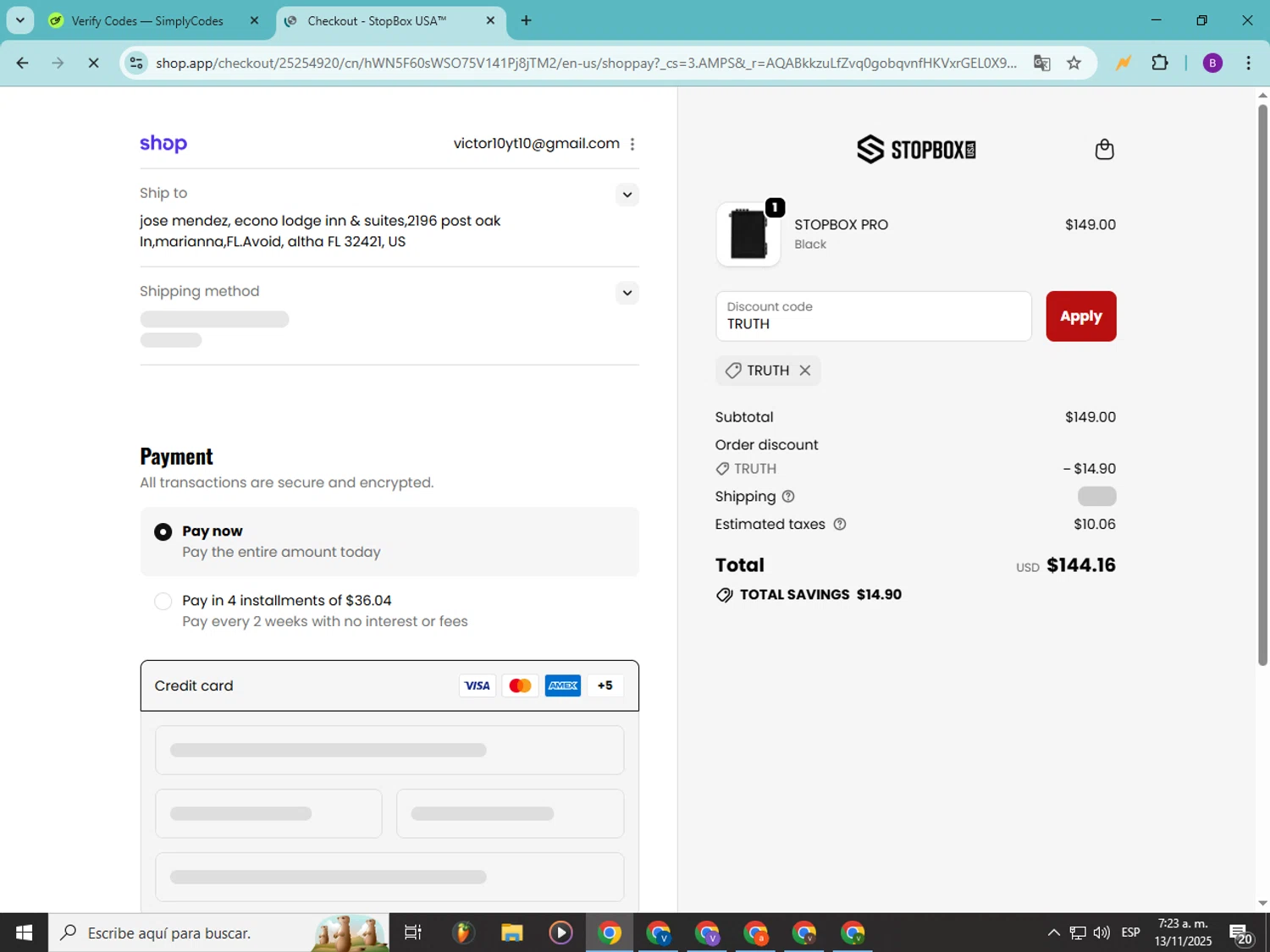Open the account options menu beside the email
Viewport: 1270px width, 952px height.
(x=632, y=144)
